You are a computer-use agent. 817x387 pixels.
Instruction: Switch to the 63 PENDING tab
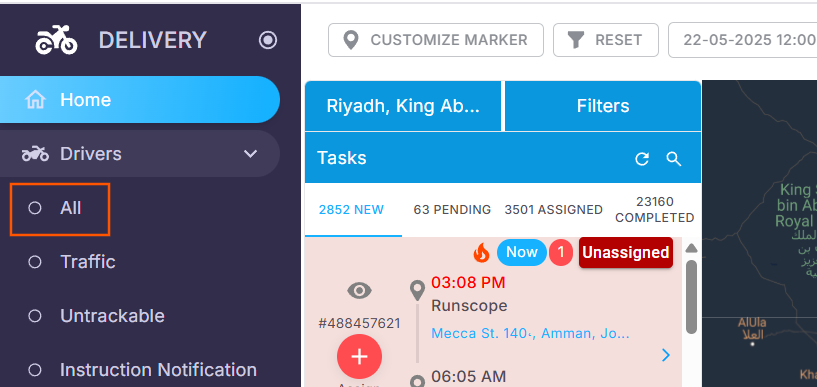click(x=452, y=210)
